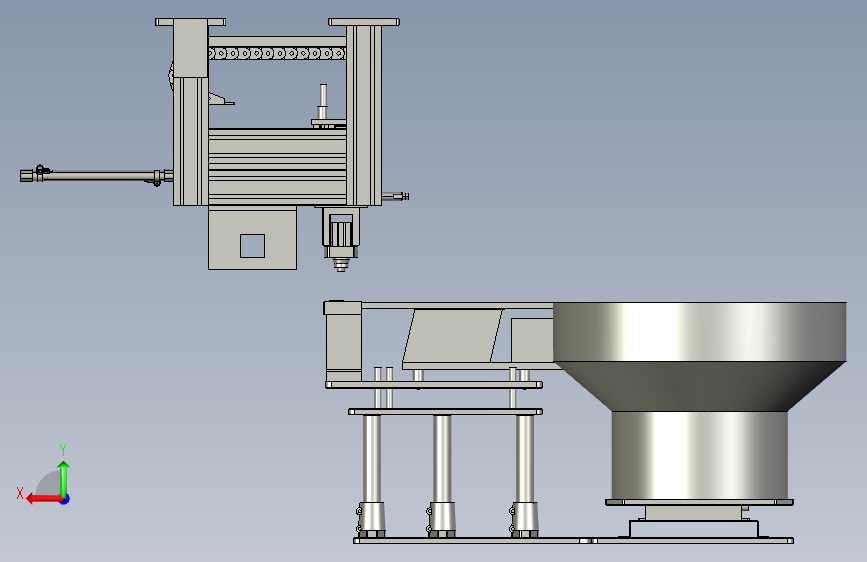The image size is (867, 562).
Task: Click the green "Y" axis label
Action: point(63,449)
